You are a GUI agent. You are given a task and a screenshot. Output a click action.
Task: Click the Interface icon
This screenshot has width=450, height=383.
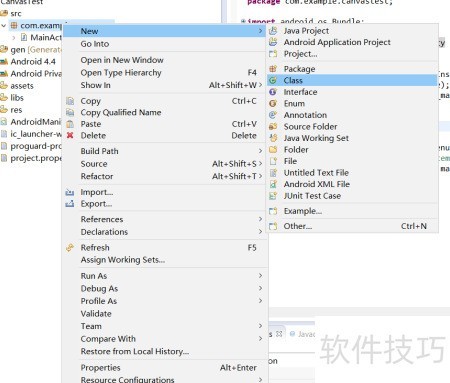coord(273,92)
